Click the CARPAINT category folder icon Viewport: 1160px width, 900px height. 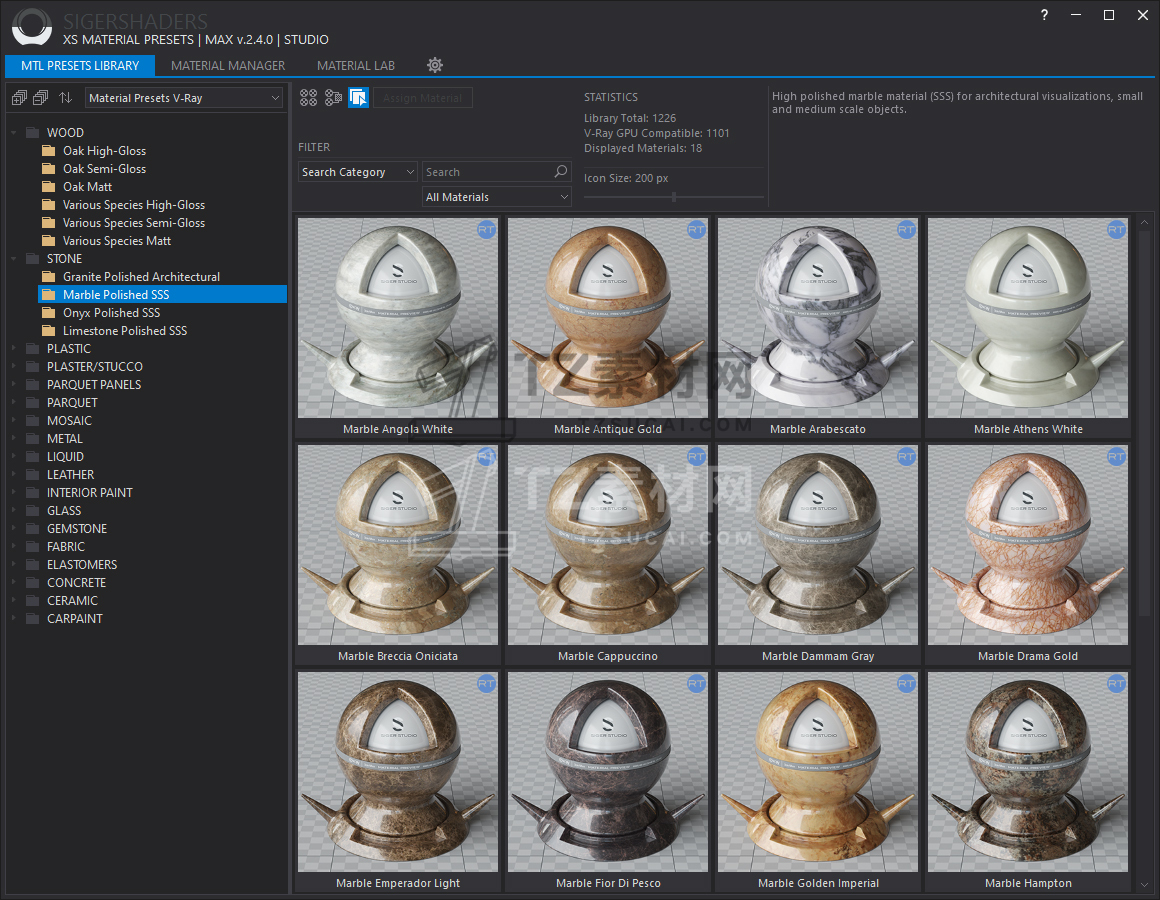33,619
